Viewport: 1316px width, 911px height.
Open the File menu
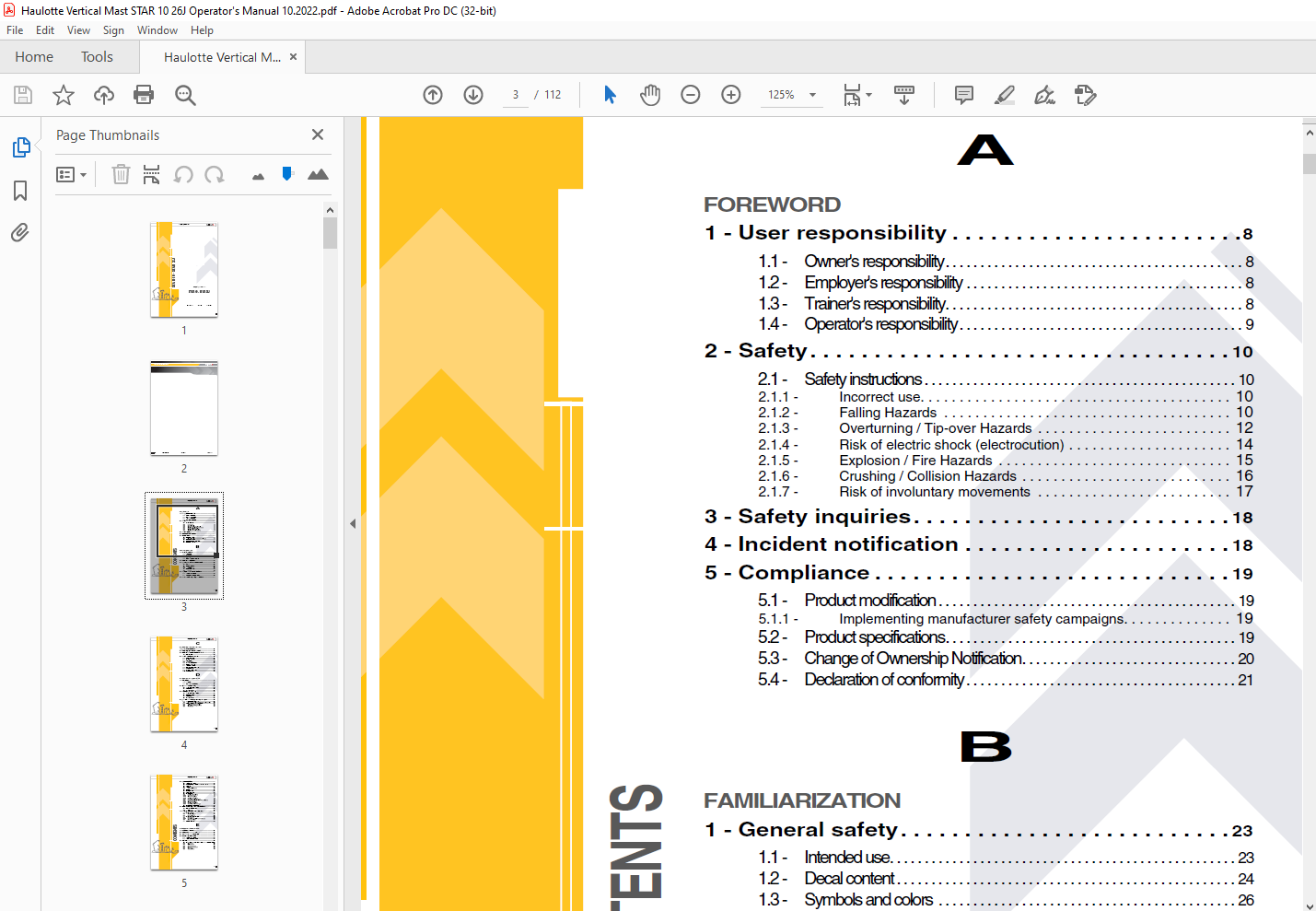pos(15,30)
